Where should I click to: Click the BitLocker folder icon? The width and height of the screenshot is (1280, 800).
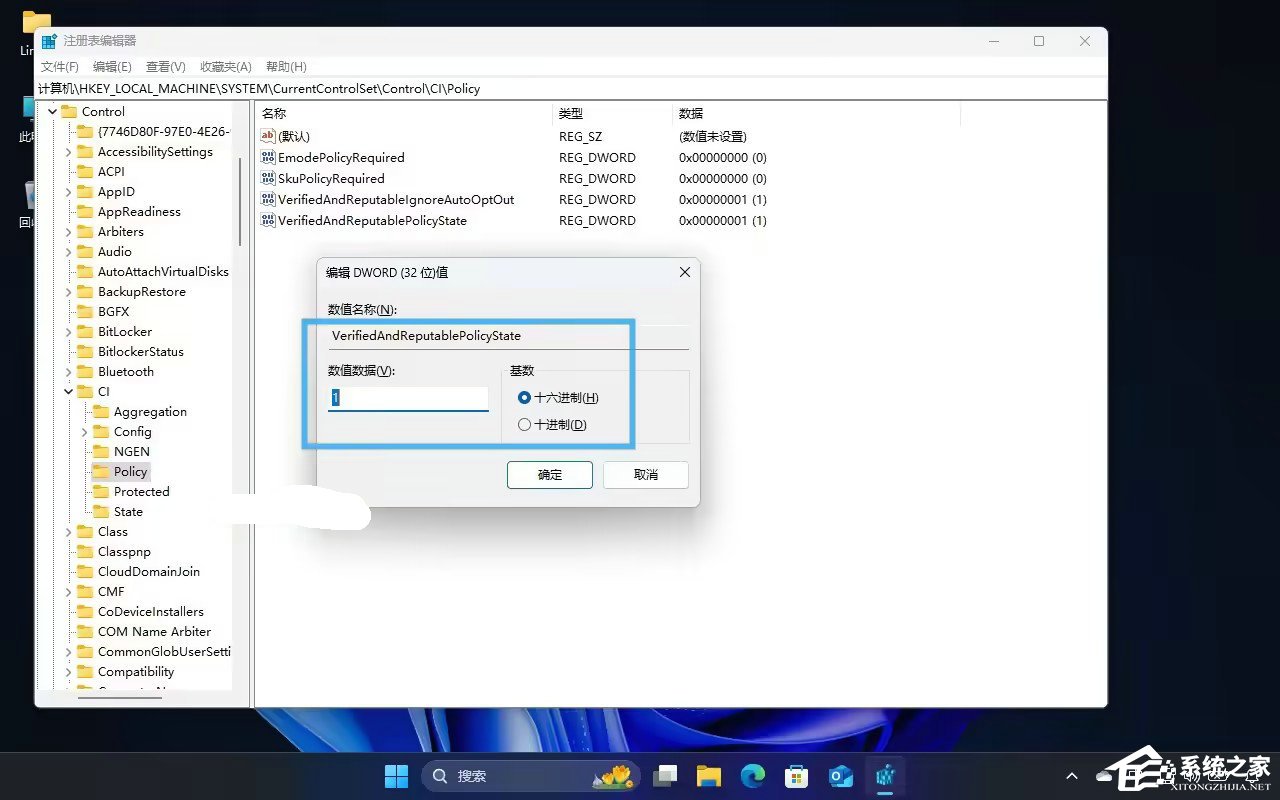[85, 331]
